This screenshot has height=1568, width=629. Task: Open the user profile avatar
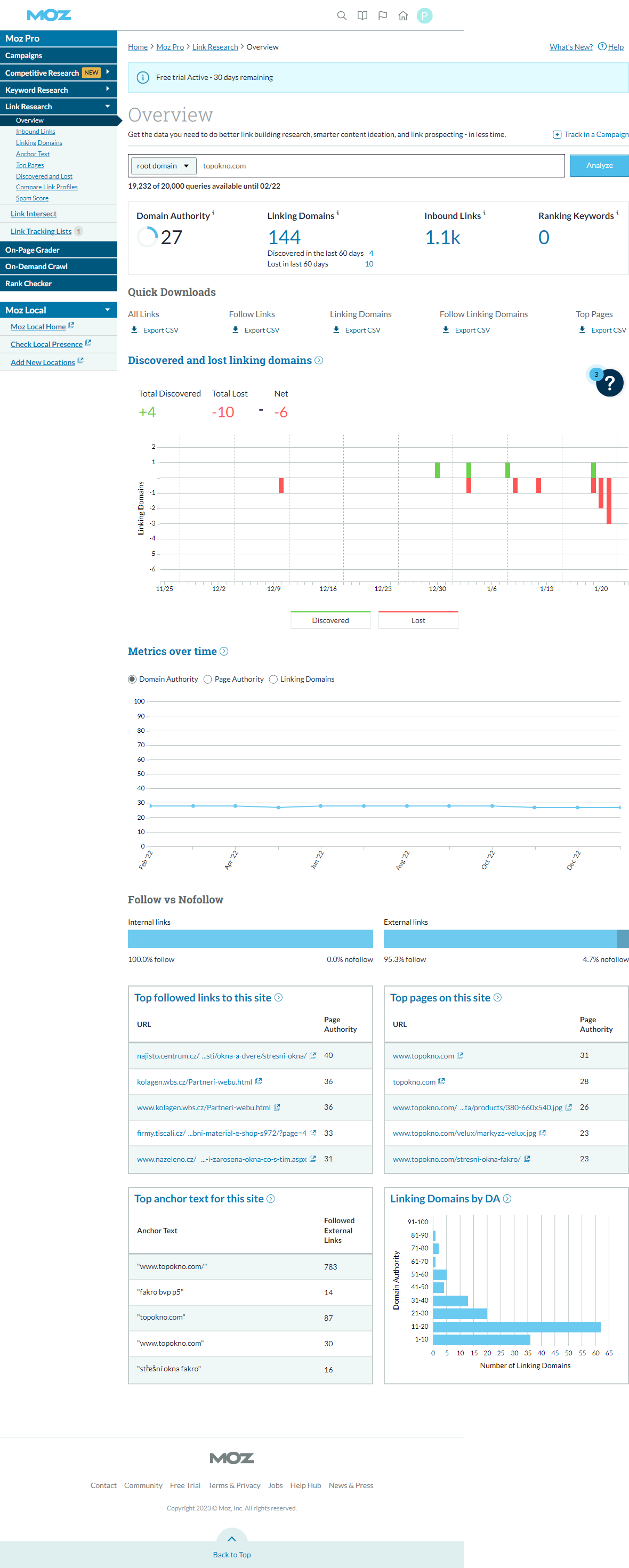click(x=424, y=16)
